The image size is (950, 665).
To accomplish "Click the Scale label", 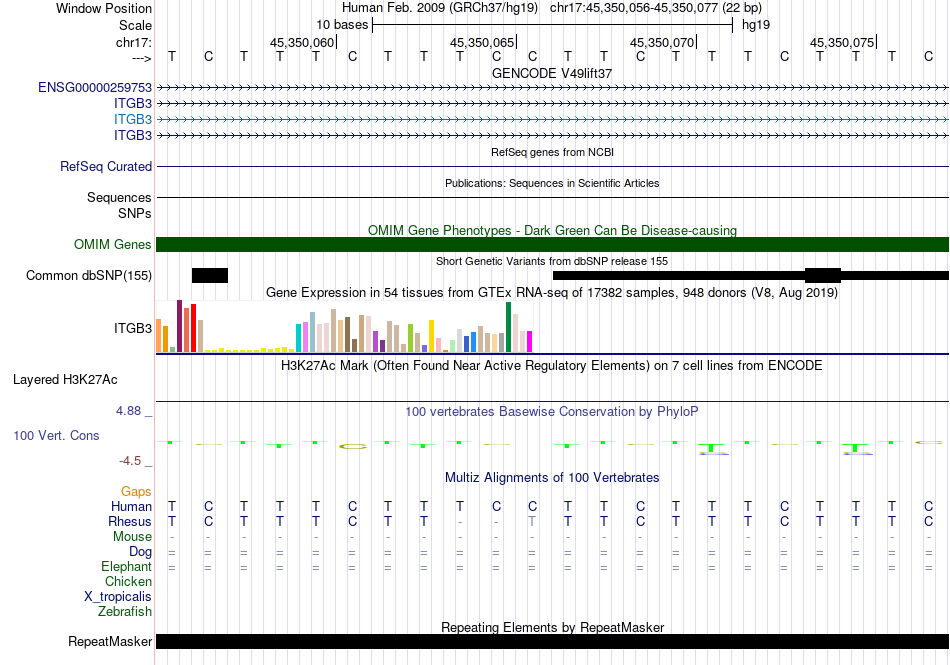I will pos(135,25).
